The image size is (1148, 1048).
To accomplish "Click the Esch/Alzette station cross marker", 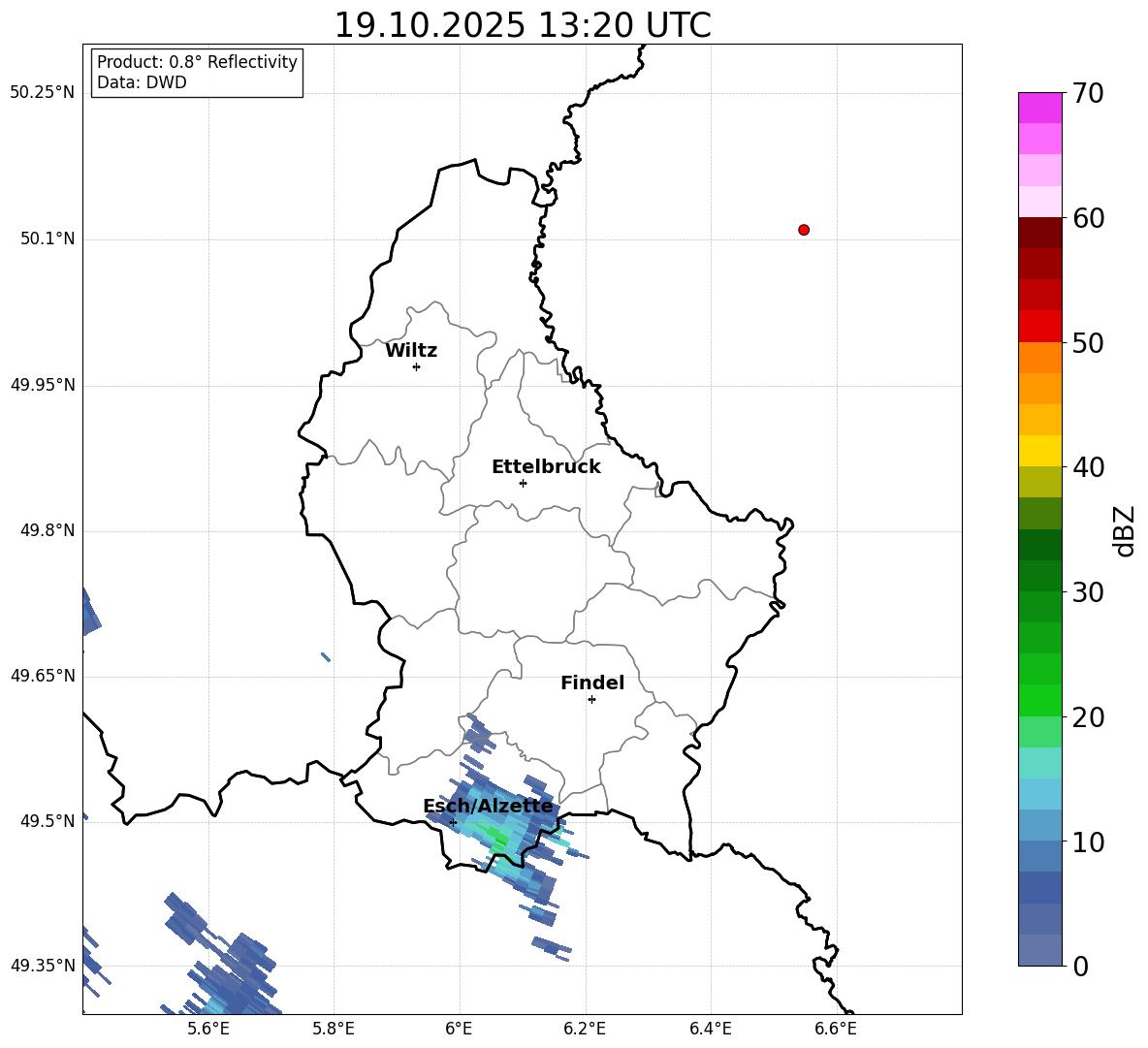I will click(453, 822).
